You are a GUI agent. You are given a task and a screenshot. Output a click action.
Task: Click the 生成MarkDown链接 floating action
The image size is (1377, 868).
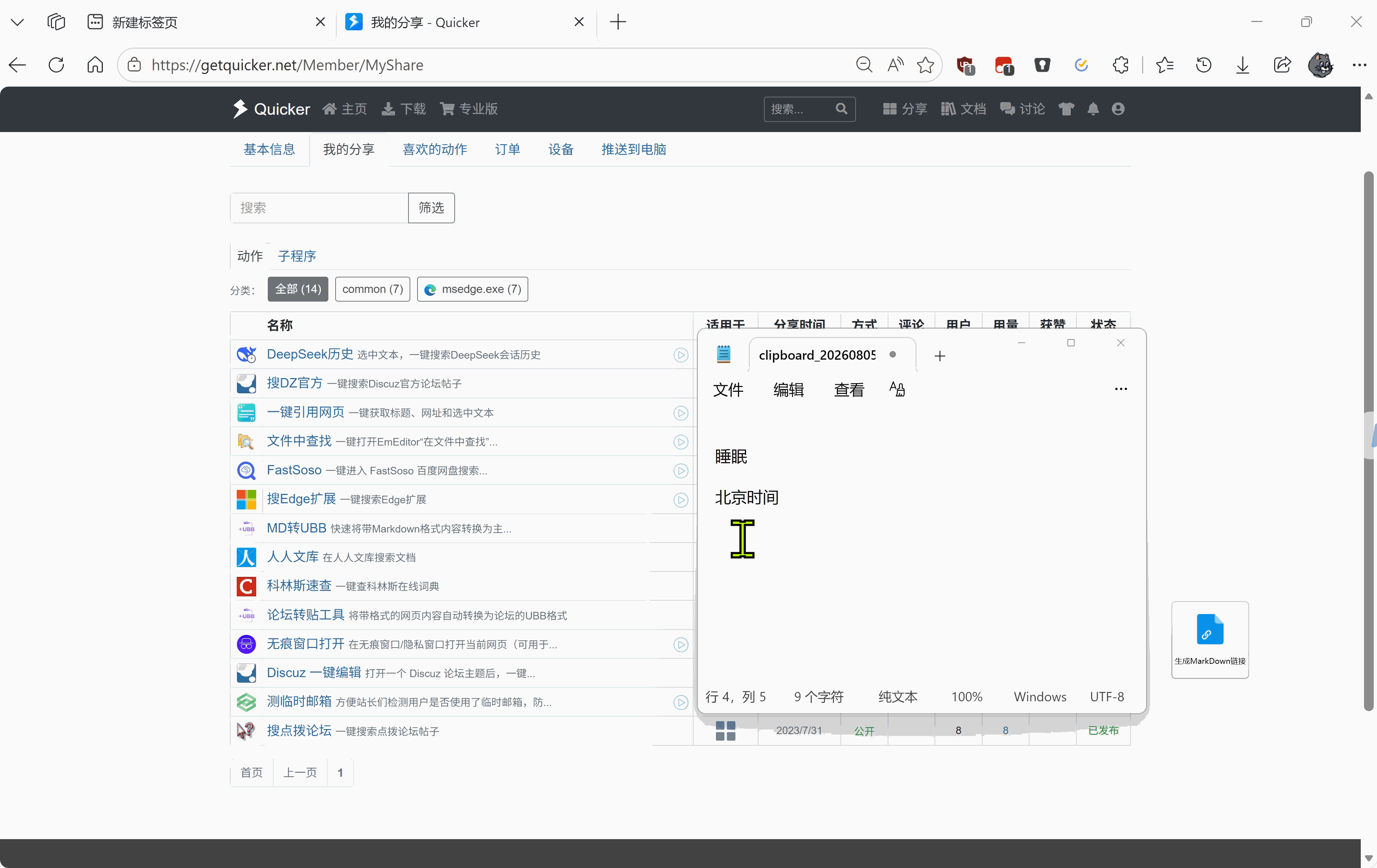click(x=1210, y=639)
